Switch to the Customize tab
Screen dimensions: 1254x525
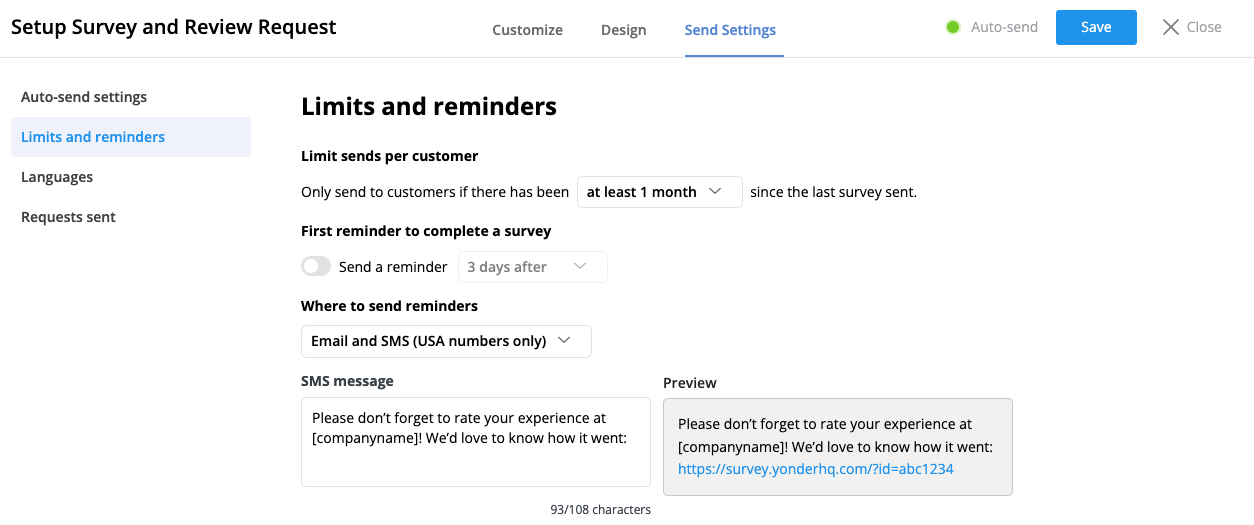[x=527, y=30]
